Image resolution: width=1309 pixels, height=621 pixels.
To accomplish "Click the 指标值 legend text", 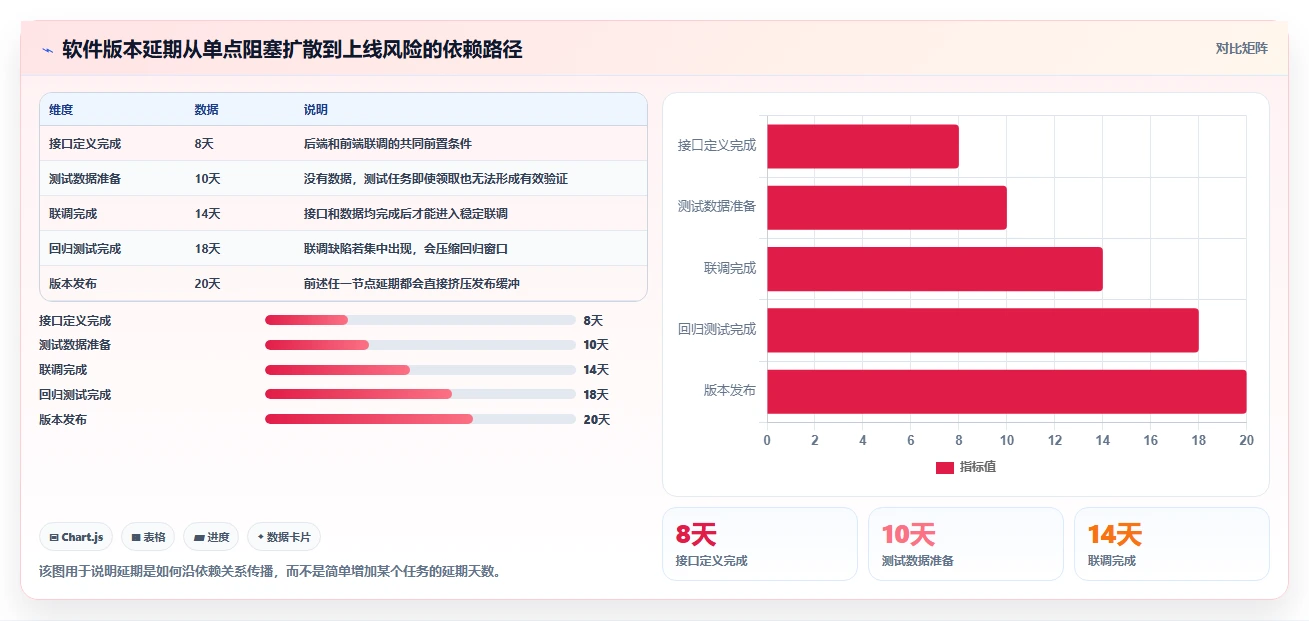I will (x=978, y=467).
